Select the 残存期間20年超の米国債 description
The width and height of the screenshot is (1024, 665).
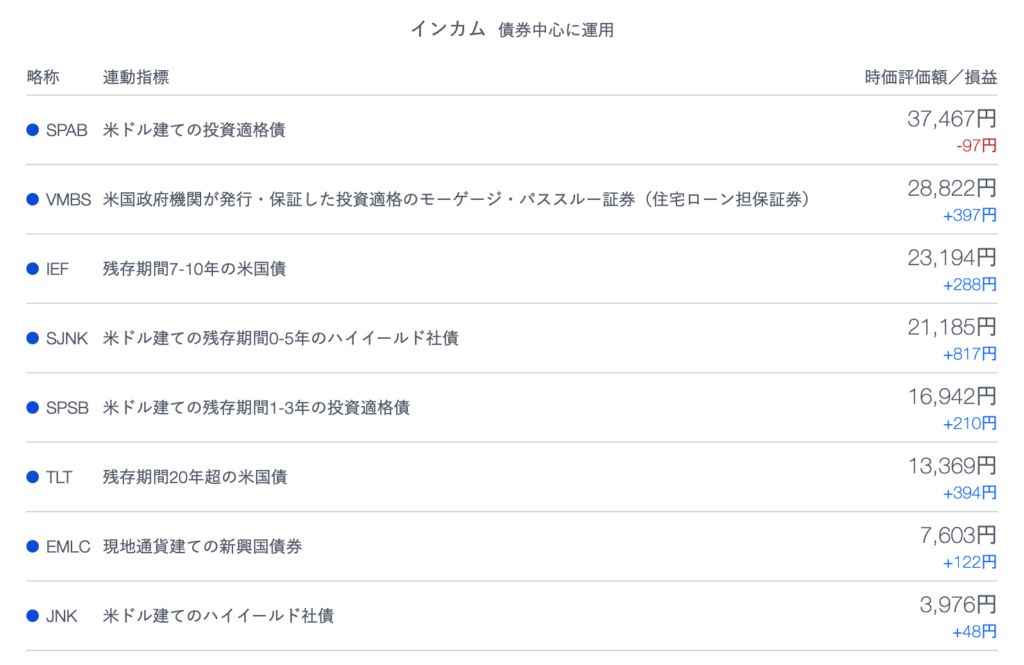195,477
